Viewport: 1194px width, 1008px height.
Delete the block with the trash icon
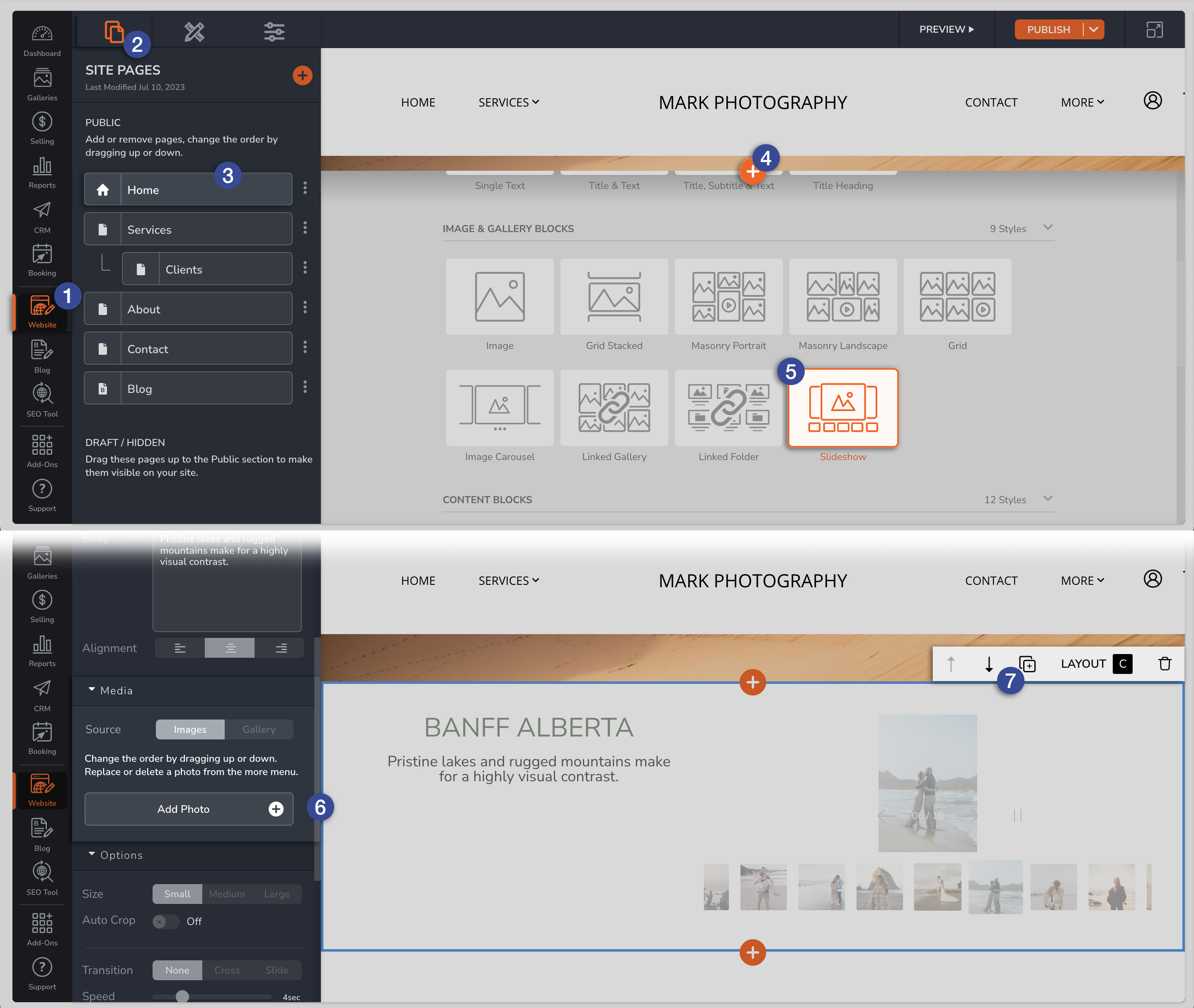click(x=1164, y=664)
